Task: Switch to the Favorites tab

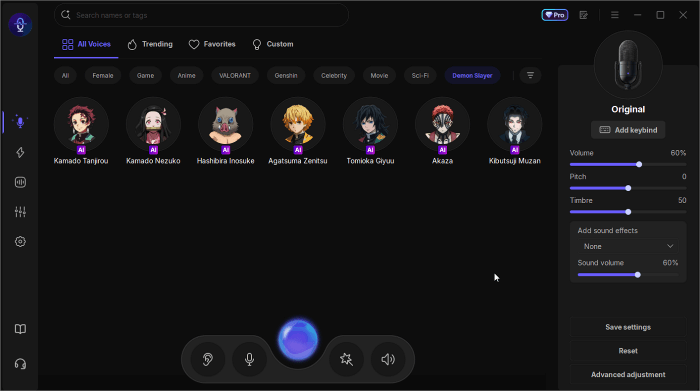Action: [x=212, y=44]
